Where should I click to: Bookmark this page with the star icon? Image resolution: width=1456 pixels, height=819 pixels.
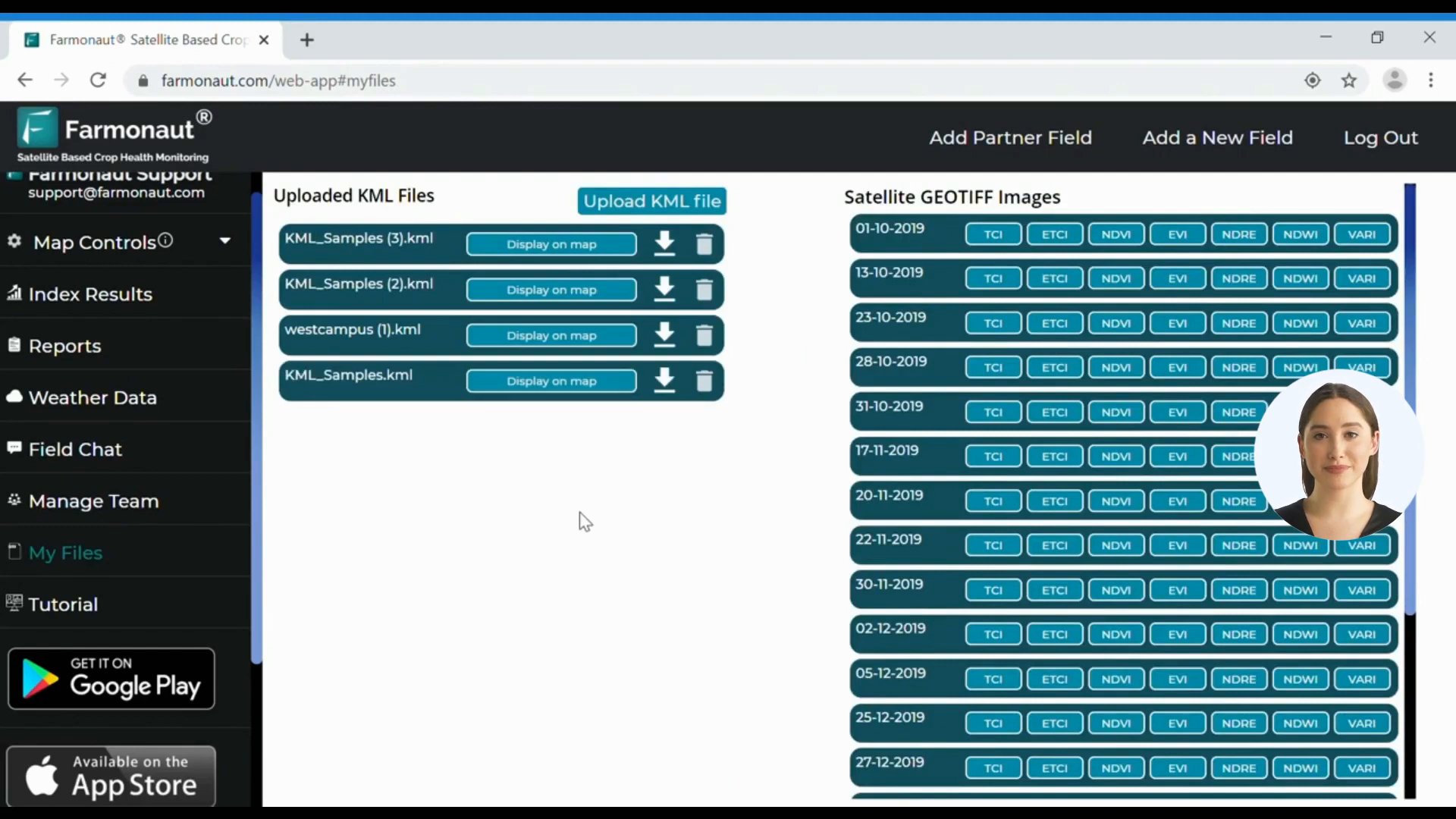(x=1349, y=80)
